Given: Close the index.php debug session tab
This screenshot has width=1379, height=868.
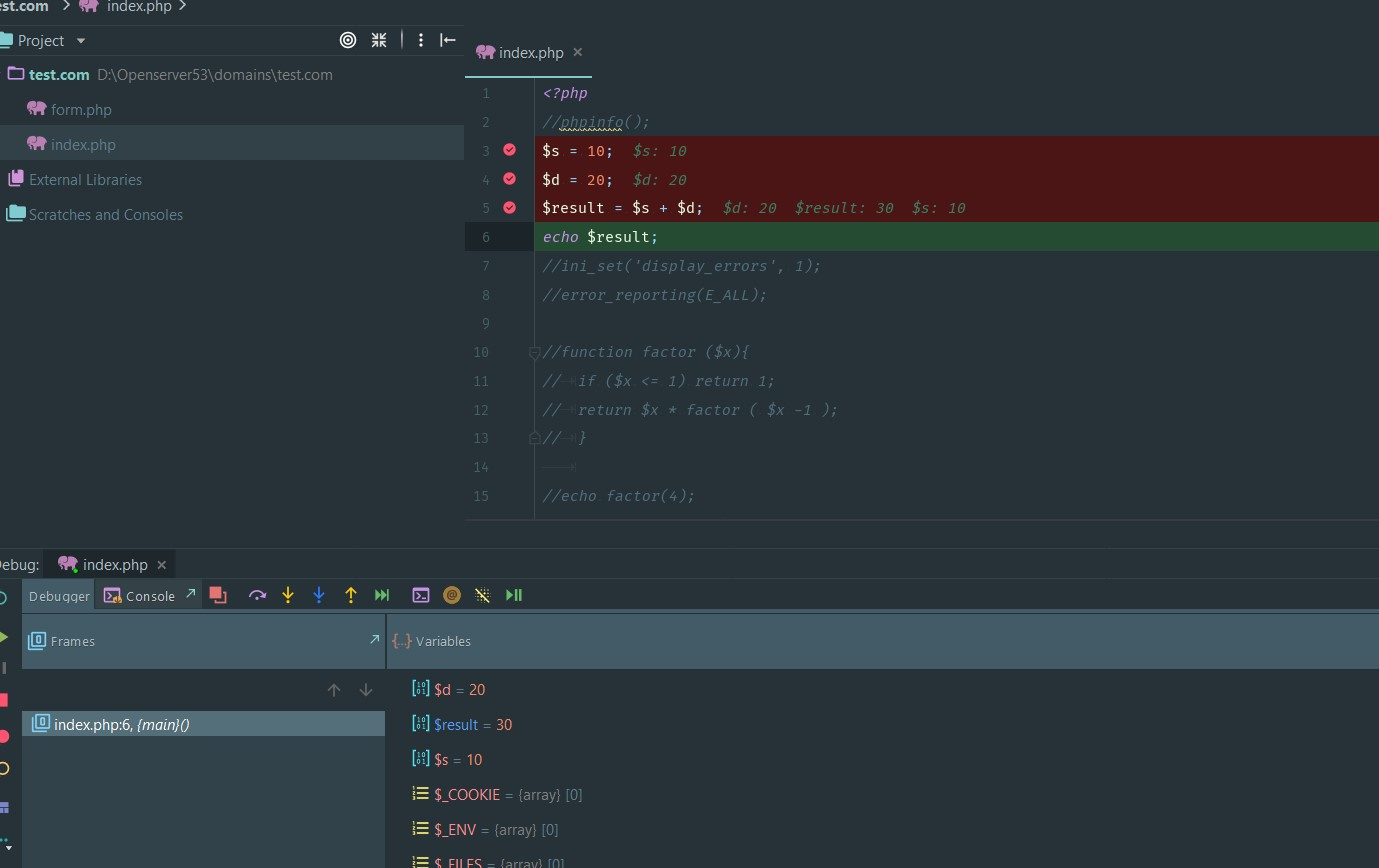Looking at the screenshot, I should coord(162,565).
